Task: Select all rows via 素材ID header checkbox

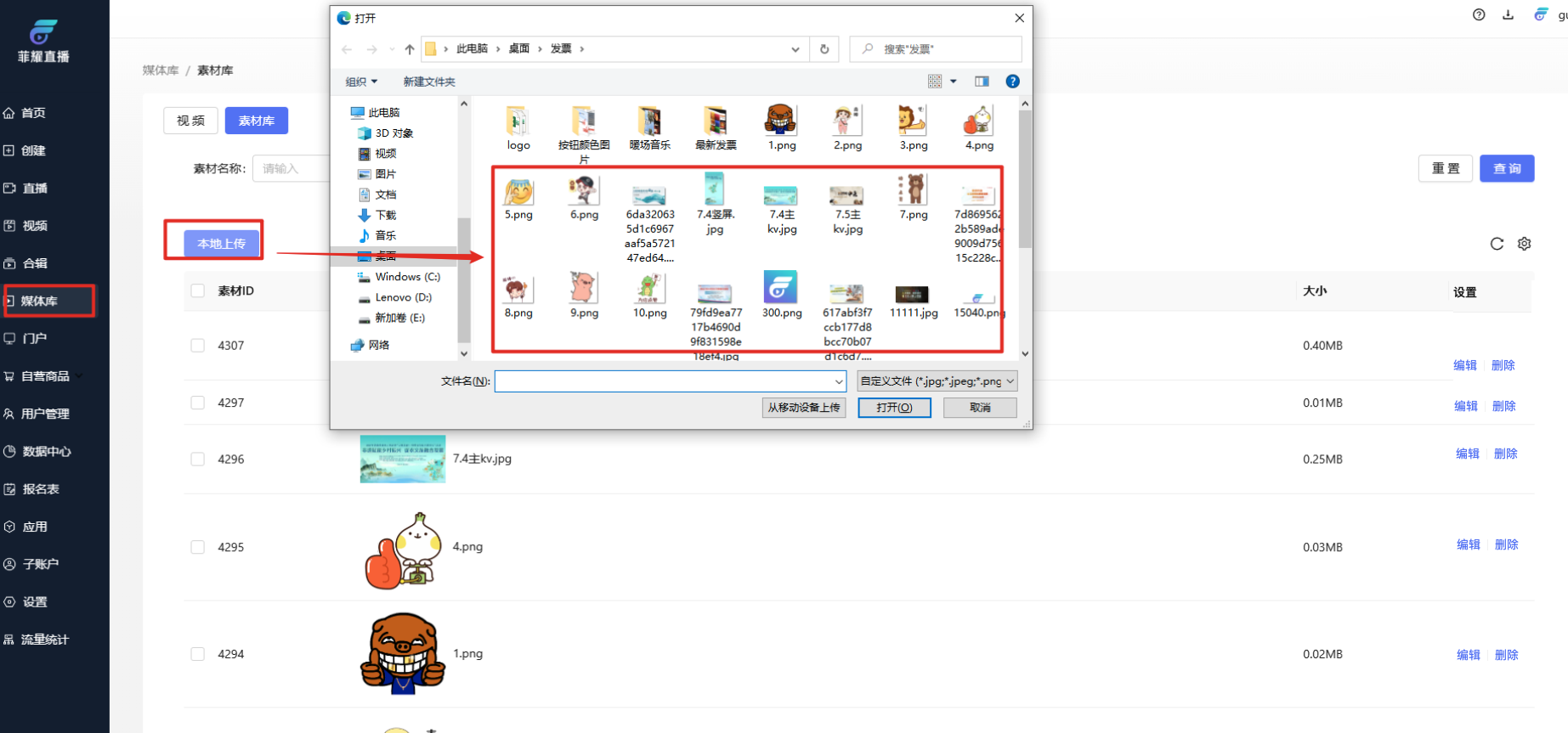Action: [x=198, y=290]
